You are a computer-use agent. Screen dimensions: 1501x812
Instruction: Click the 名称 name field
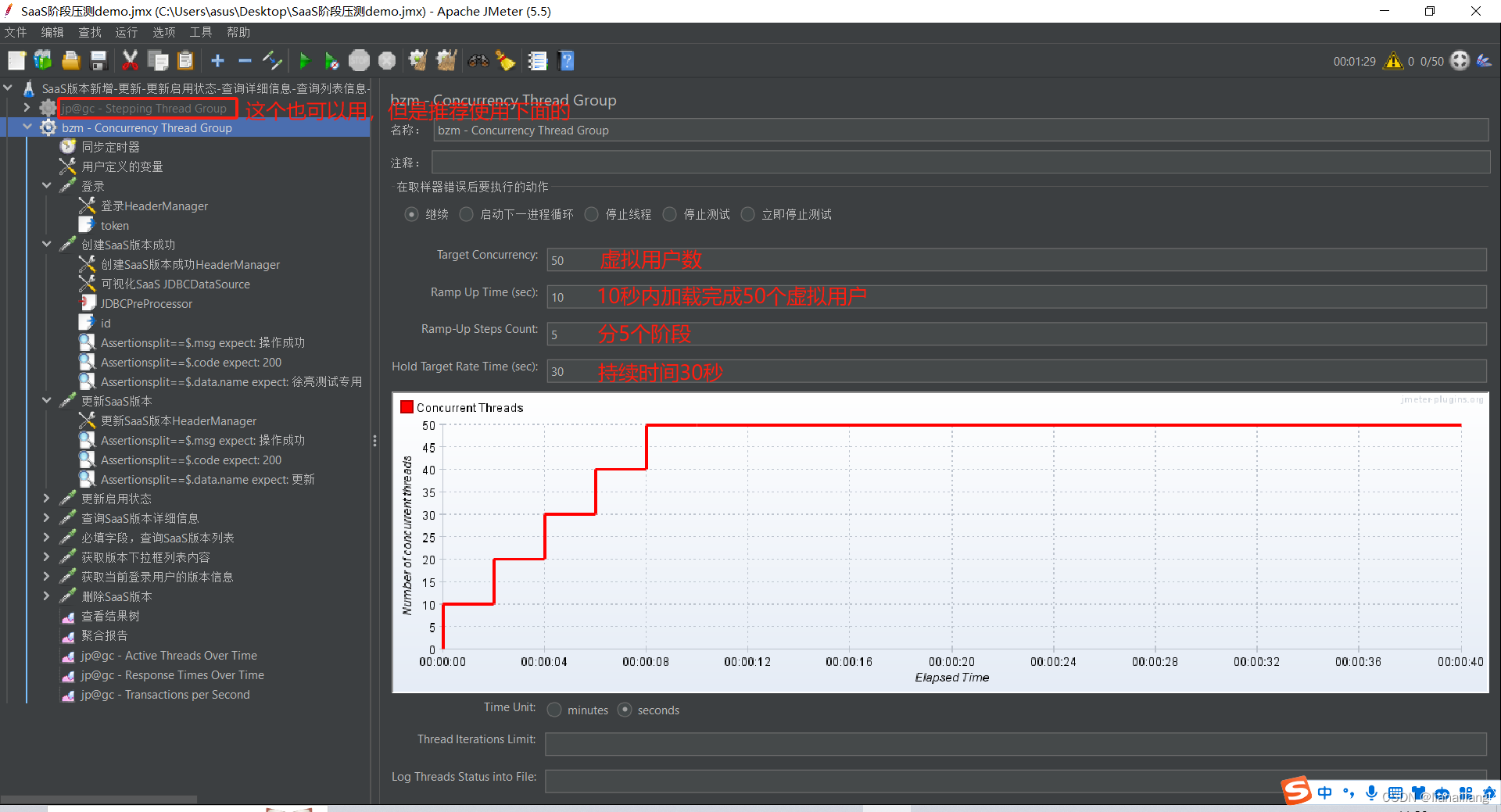pyautogui.click(x=961, y=130)
